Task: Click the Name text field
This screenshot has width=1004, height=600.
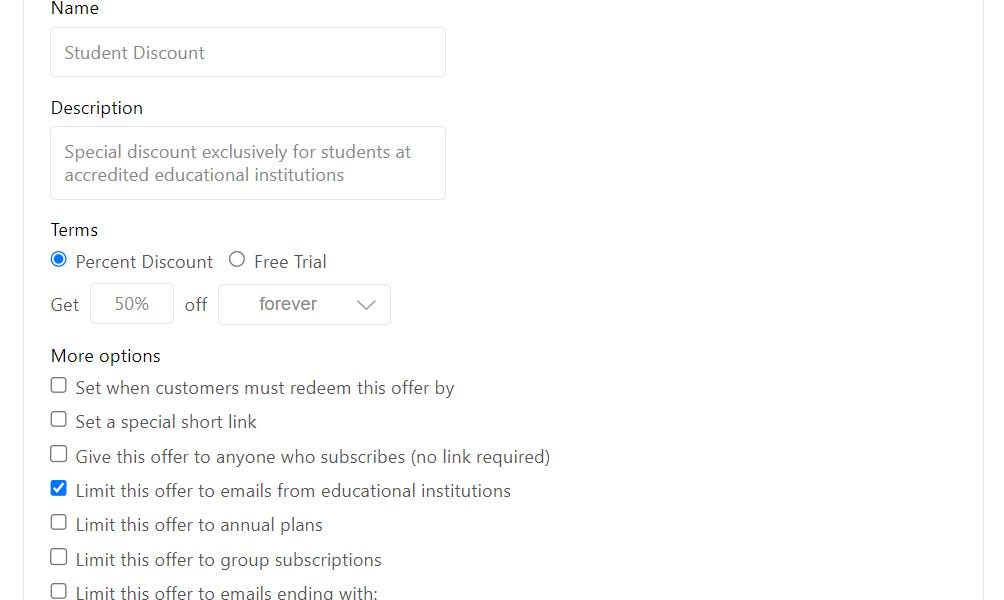Action: point(247,51)
